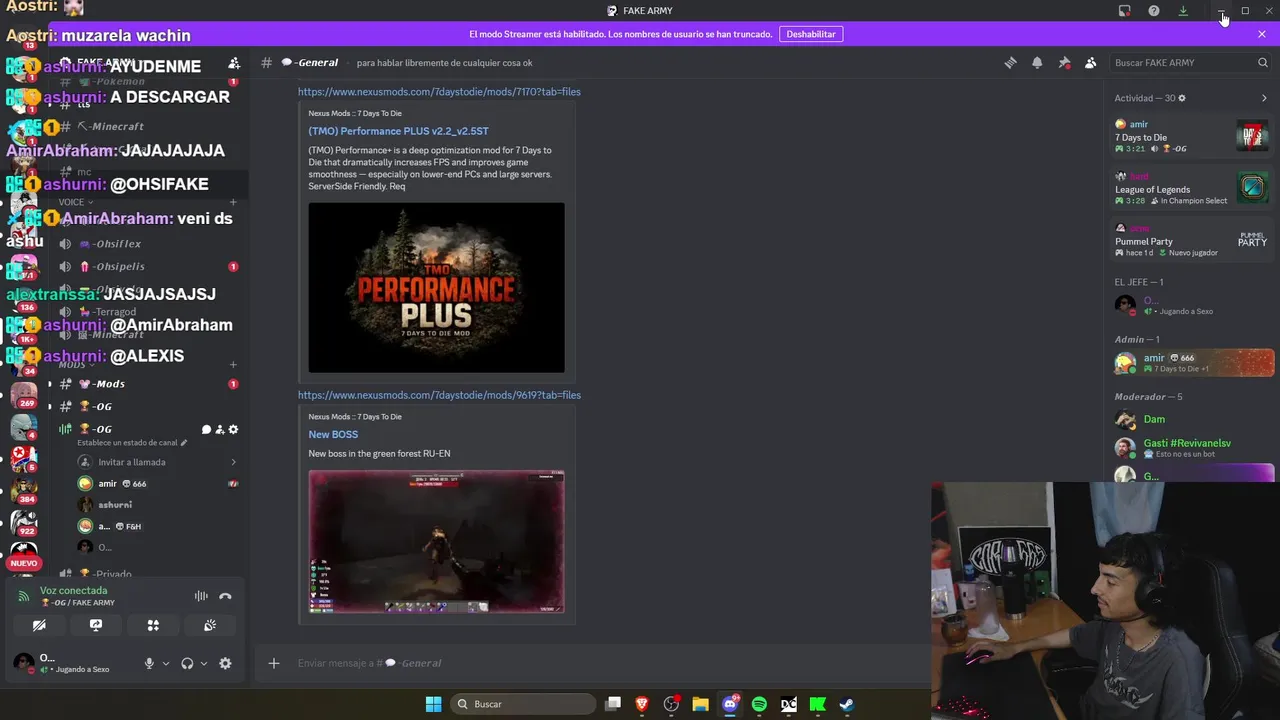
Task: Expand the Invitar a llamada row
Action: (x=157, y=462)
